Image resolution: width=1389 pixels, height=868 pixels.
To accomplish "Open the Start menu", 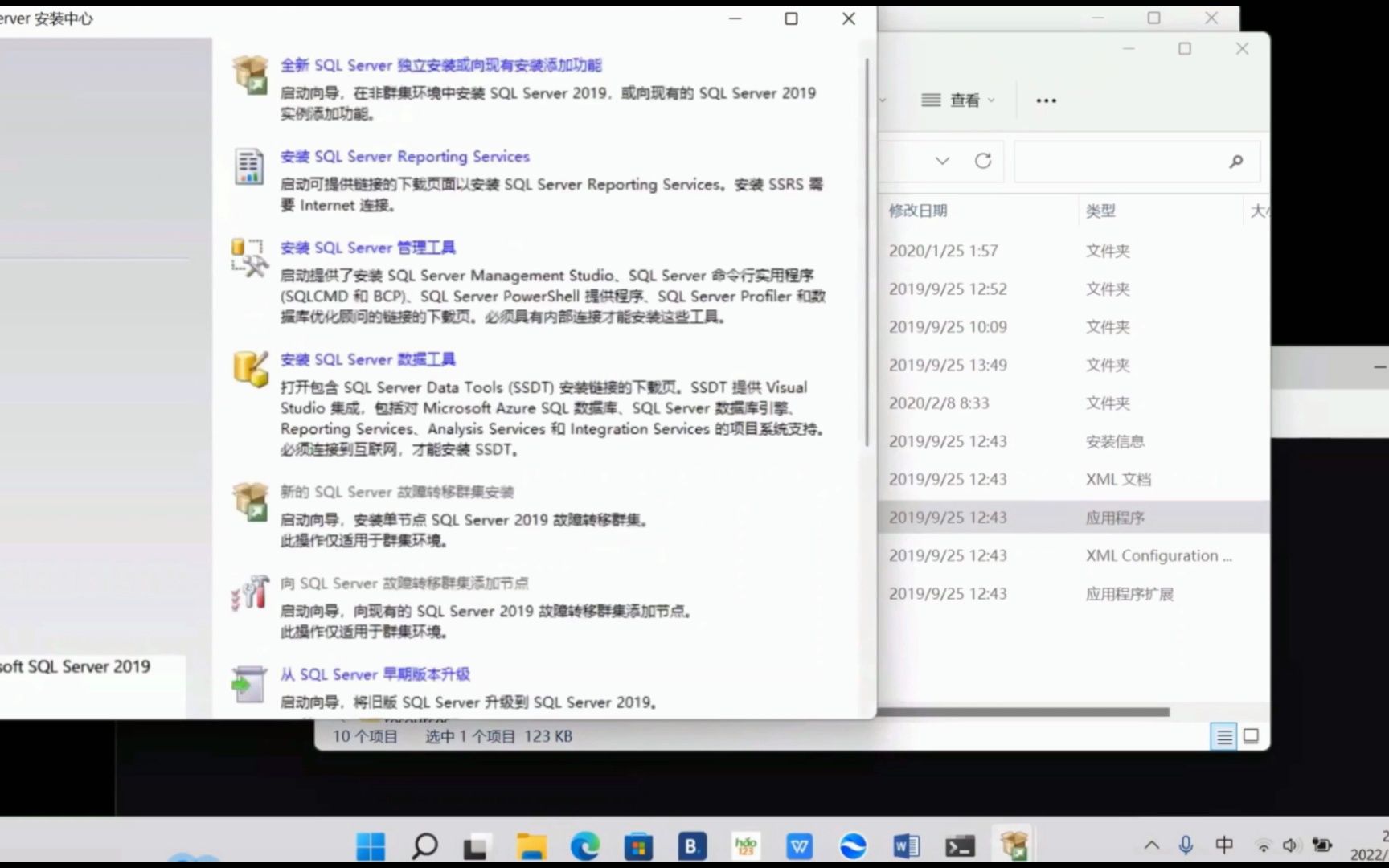I will 370,845.
